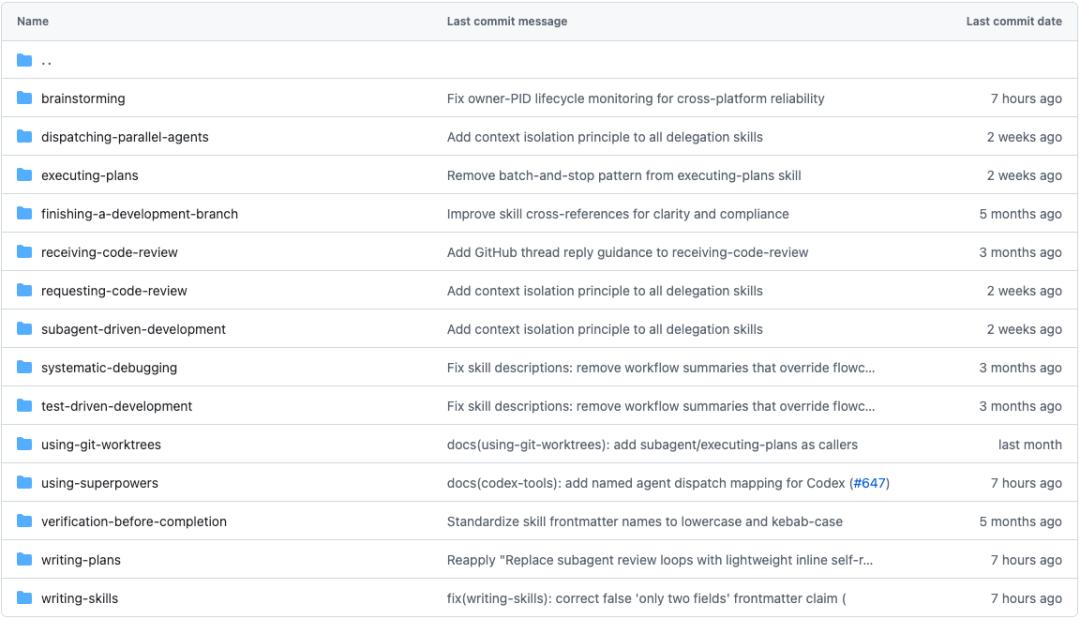Go up via the '..' parent link

point(46,61)
